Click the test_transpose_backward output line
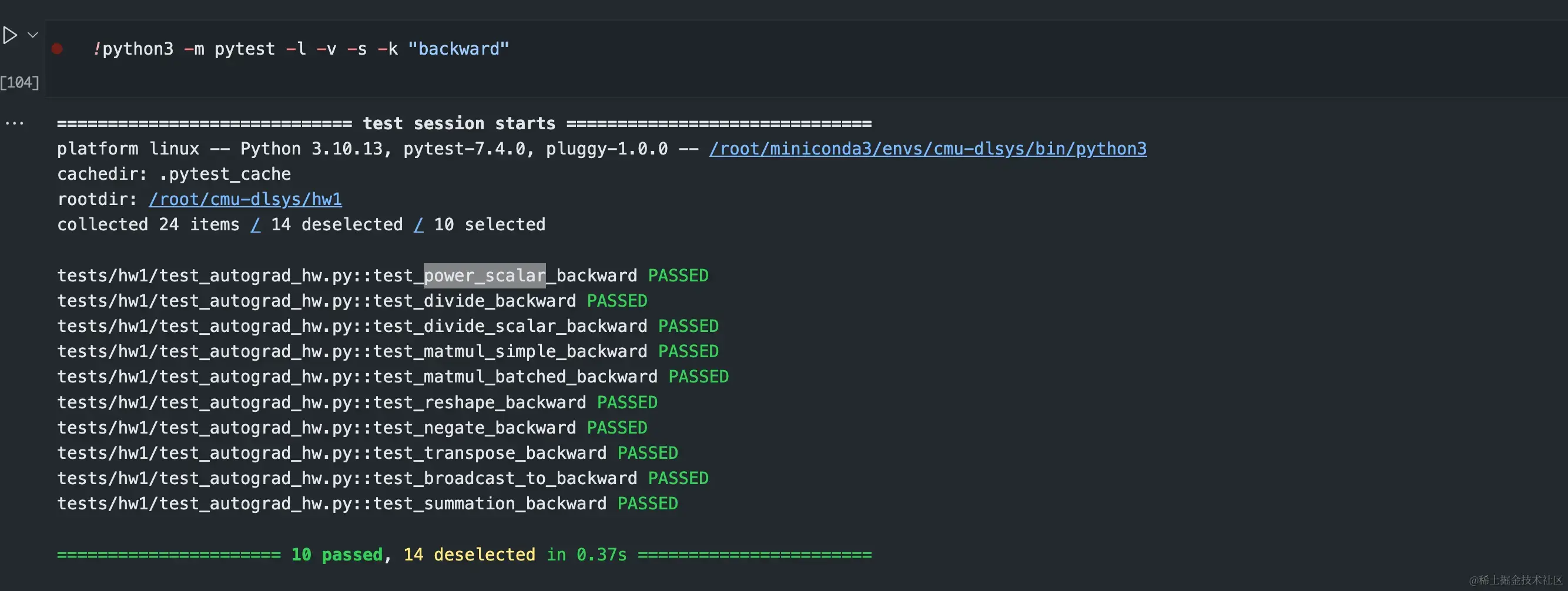 pyautogui.click(x=331, y=454)
